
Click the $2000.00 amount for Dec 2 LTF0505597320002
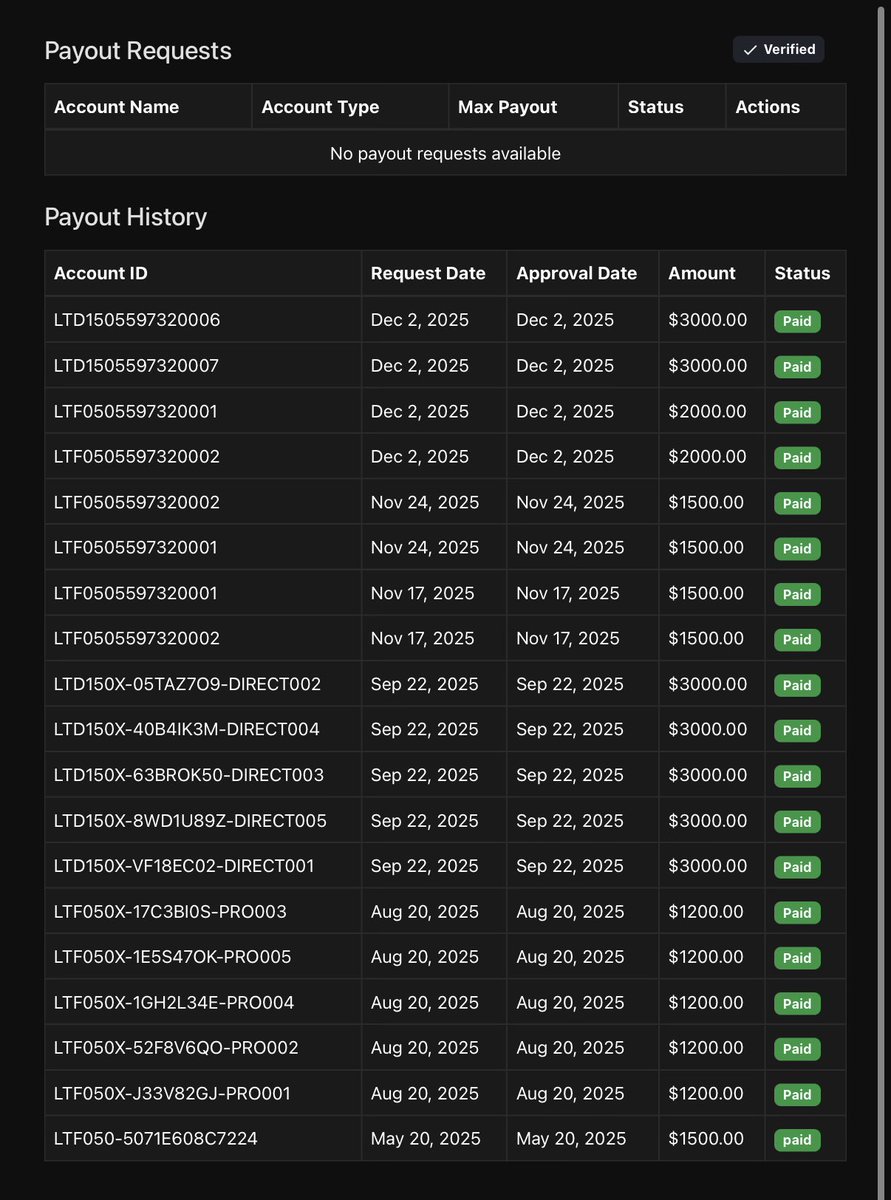tap(707, 456)
